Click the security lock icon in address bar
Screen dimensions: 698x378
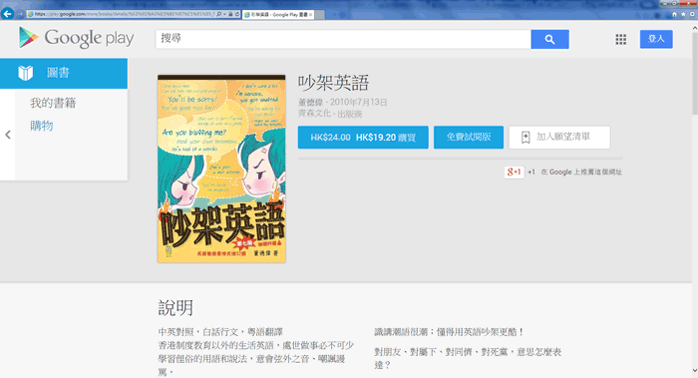click(231, 14)
